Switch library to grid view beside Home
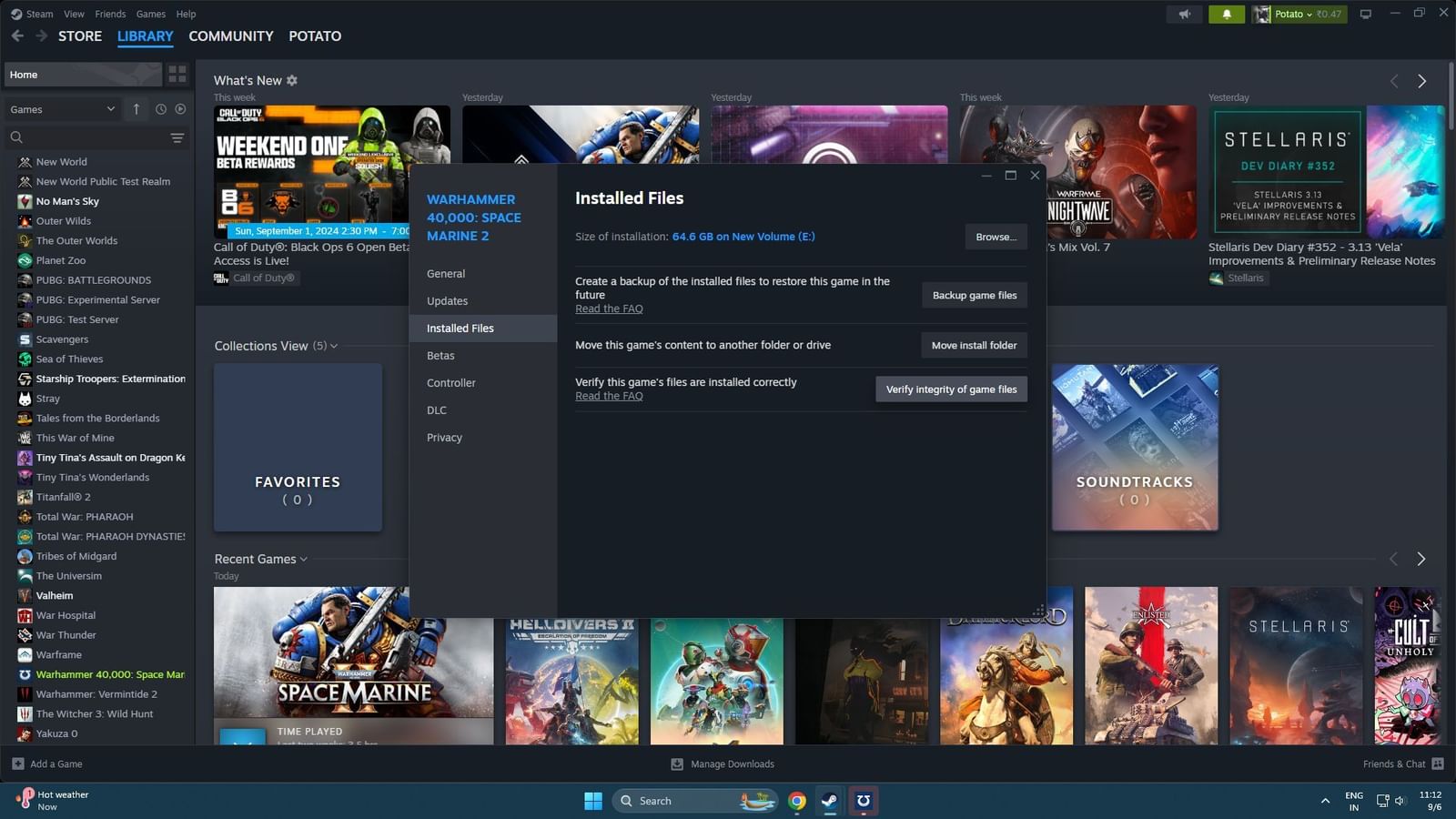The image size is (1456, 819). click(x=177, y=74)
